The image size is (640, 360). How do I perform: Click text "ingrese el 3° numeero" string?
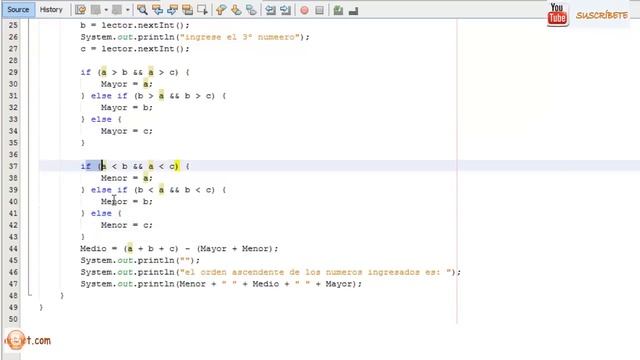click(x=240, y=37)
